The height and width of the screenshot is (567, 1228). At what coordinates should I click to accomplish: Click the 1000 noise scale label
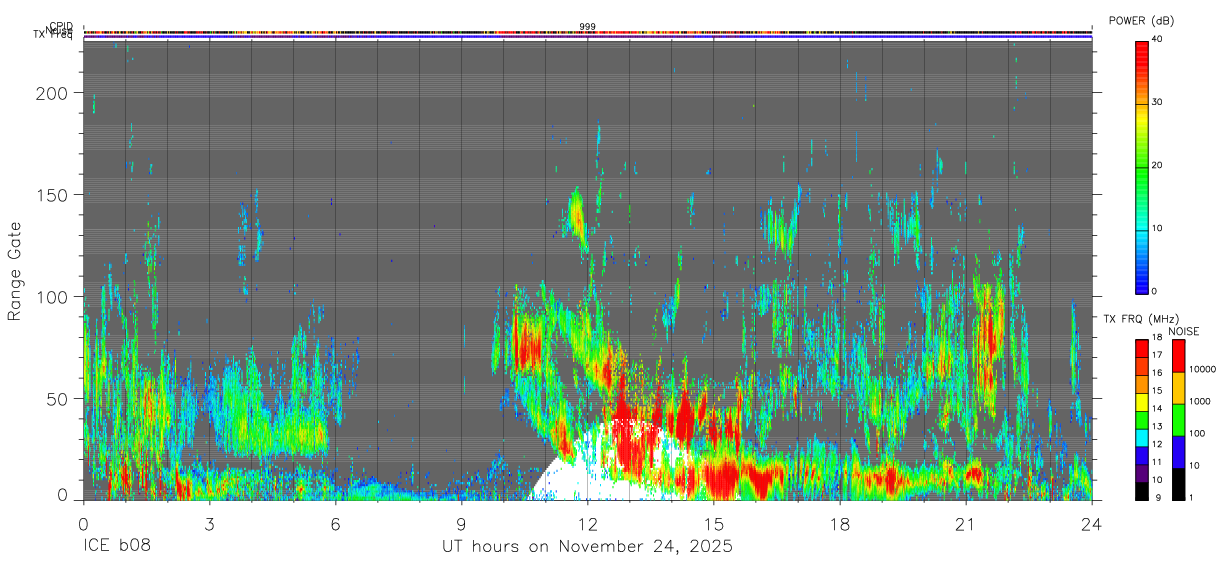[1199, 401]
